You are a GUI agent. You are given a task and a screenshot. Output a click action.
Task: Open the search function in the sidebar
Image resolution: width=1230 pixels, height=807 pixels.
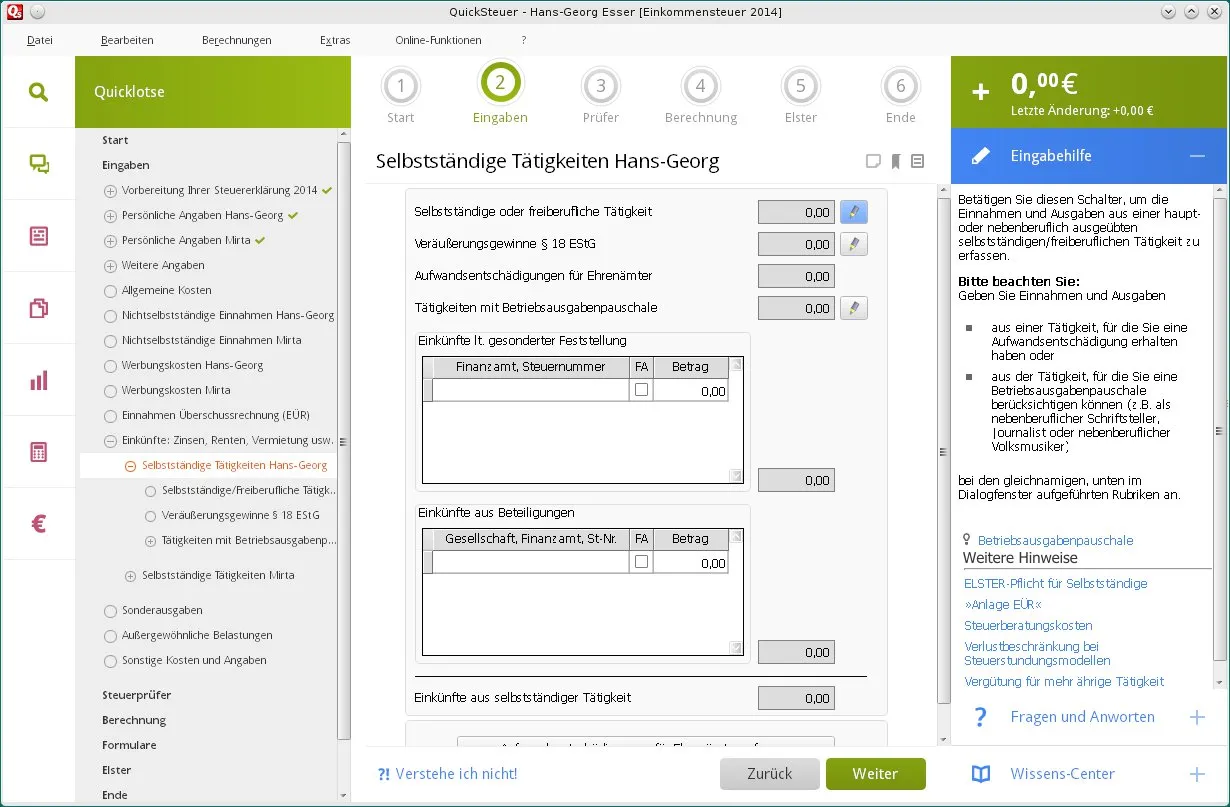coord(39,90)
